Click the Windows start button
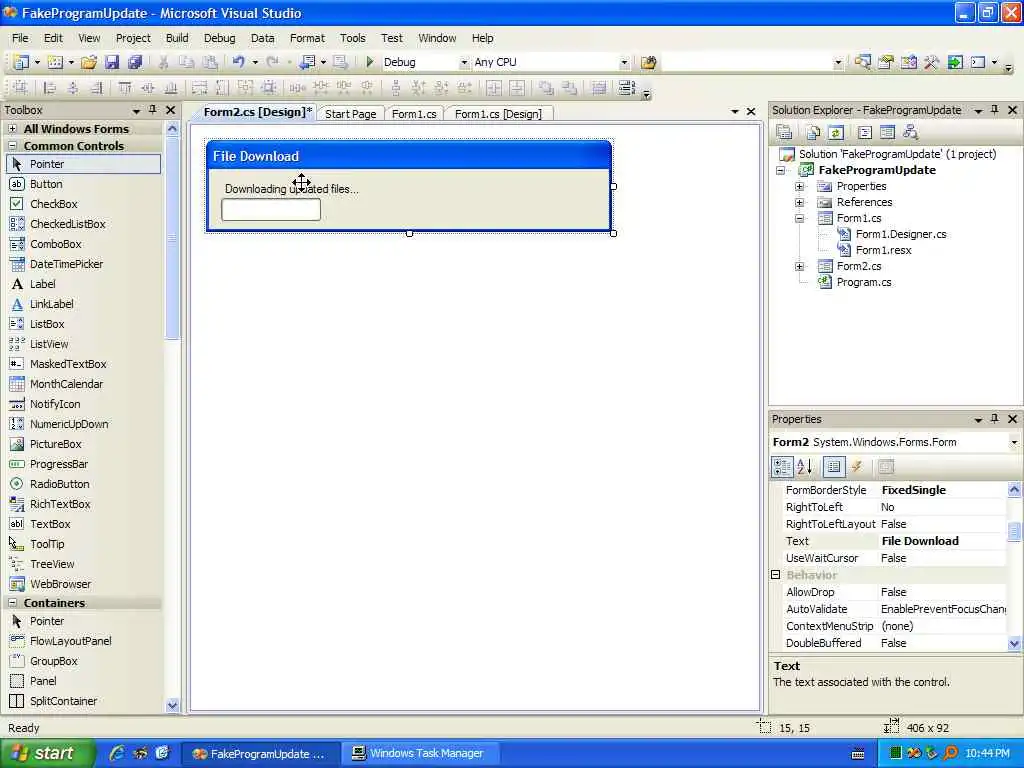The height and width of the screenshot is (768, 1024). (47, 753)
